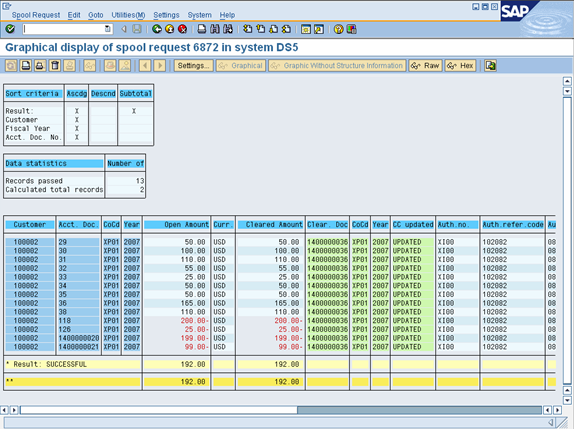Open the Help menu

(227, 15)
